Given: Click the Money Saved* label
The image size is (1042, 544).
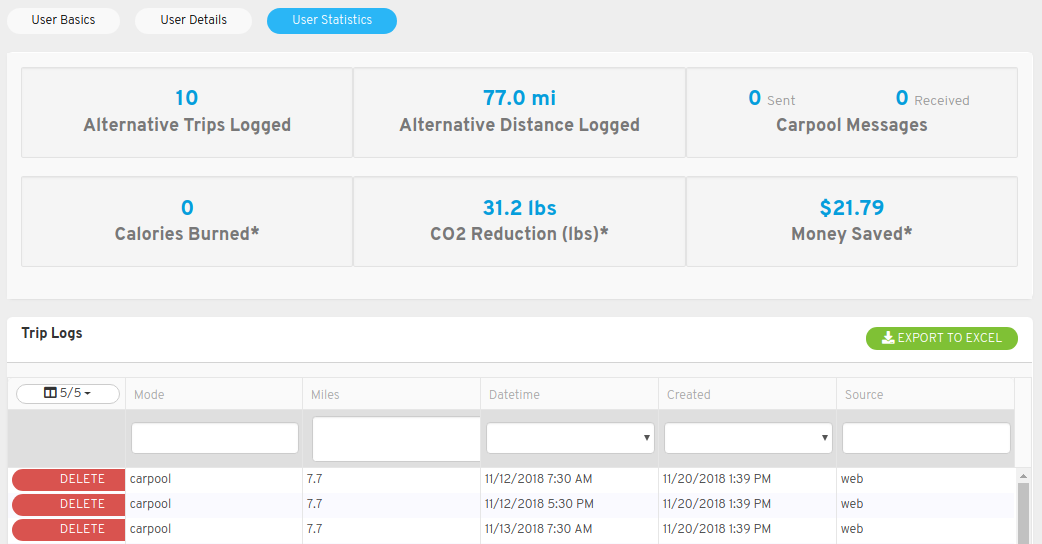Looking at the screenshot, I should pyautogui.click(x=851, y=234).
